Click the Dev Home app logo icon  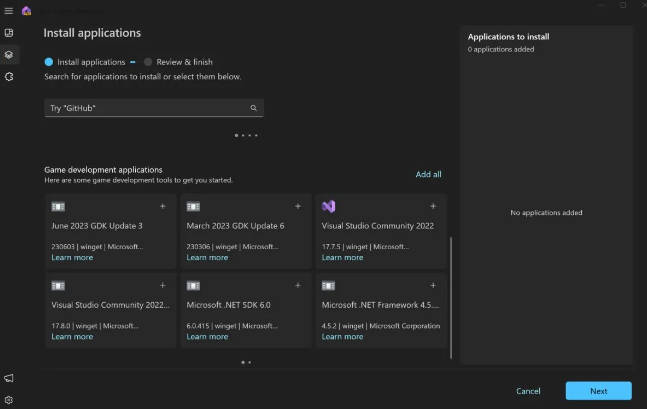[x=26, y=11]
